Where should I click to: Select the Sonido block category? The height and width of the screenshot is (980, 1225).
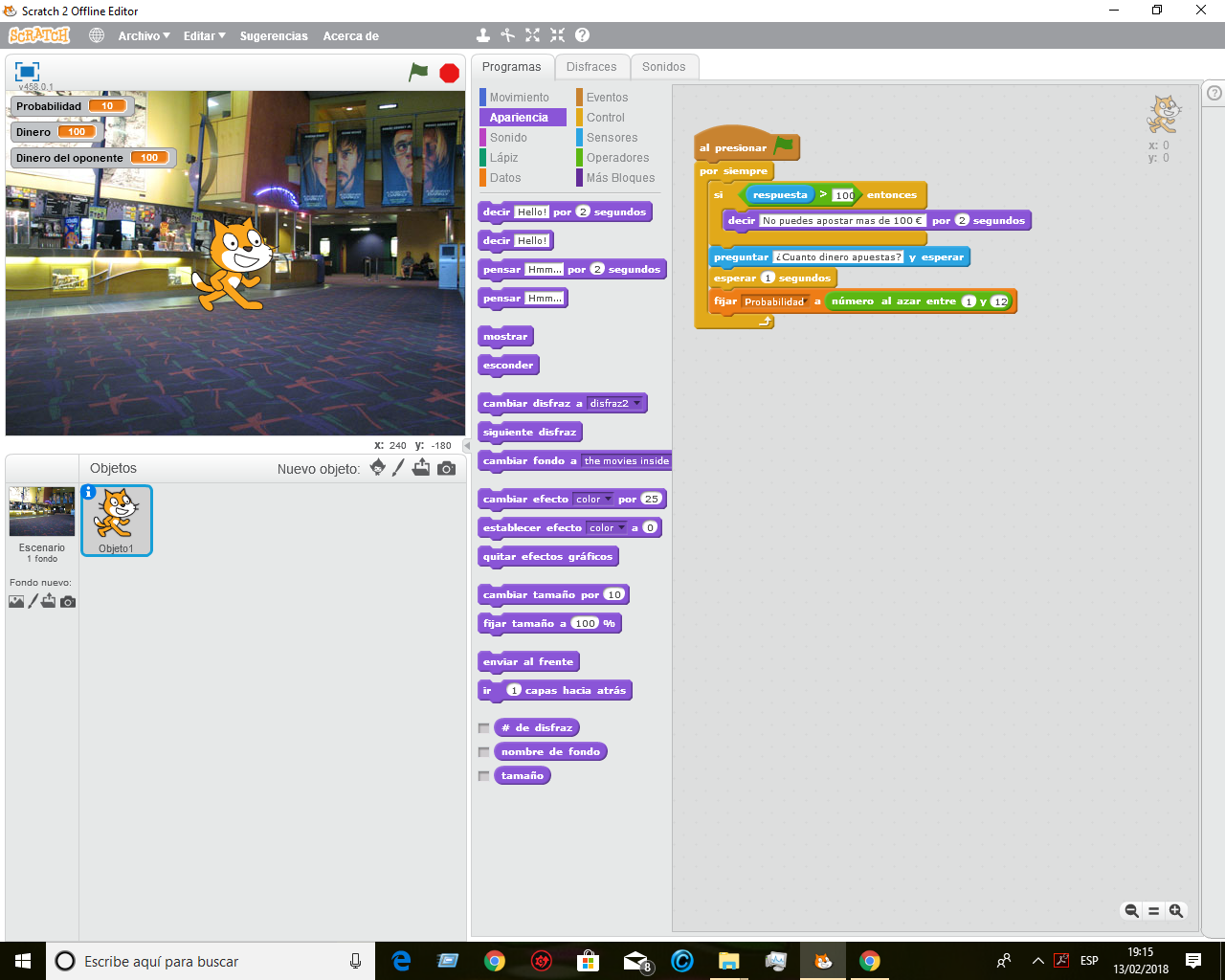click(506, 137)
